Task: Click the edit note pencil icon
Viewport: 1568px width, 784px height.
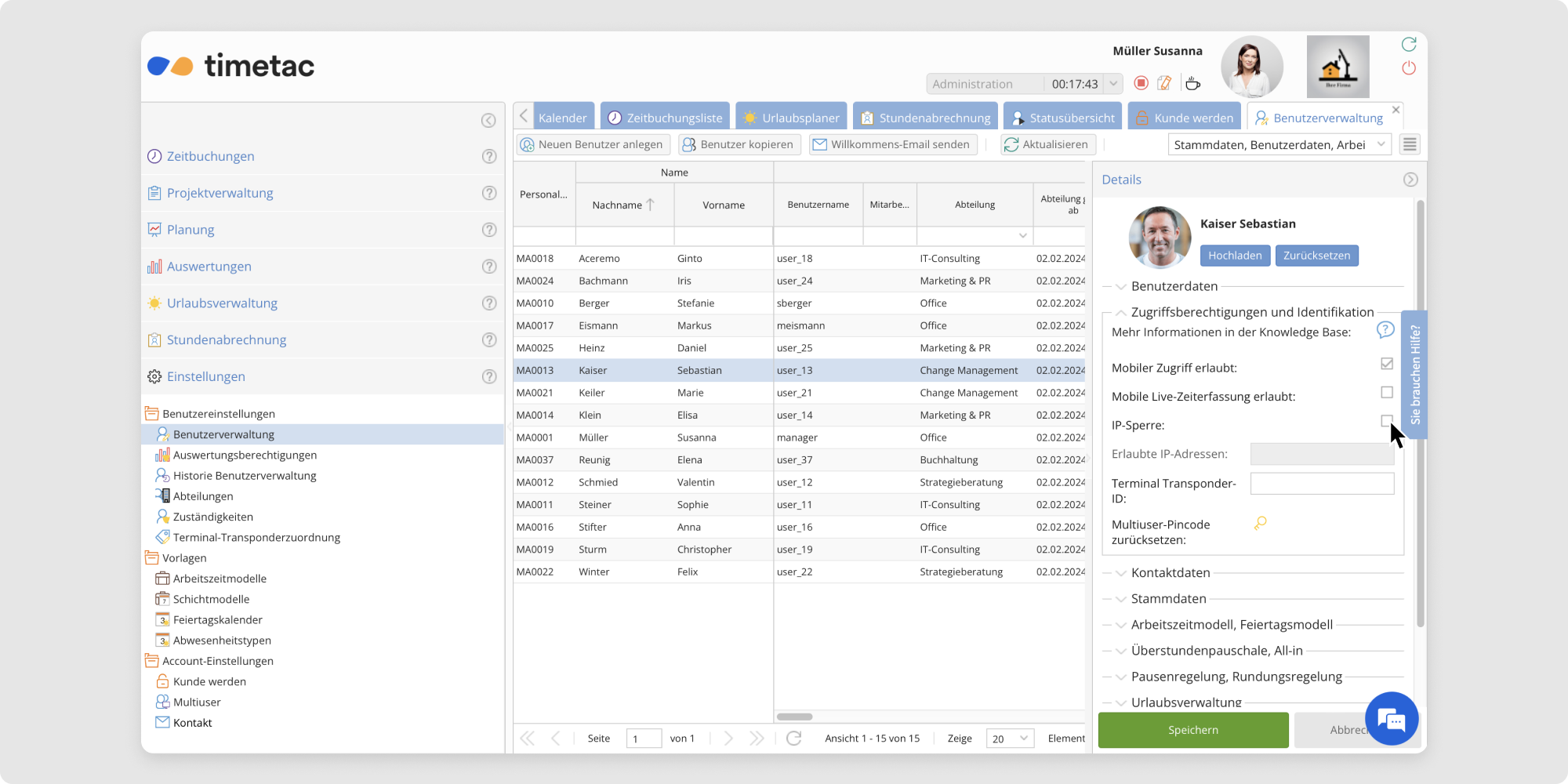Action: 1165,83
